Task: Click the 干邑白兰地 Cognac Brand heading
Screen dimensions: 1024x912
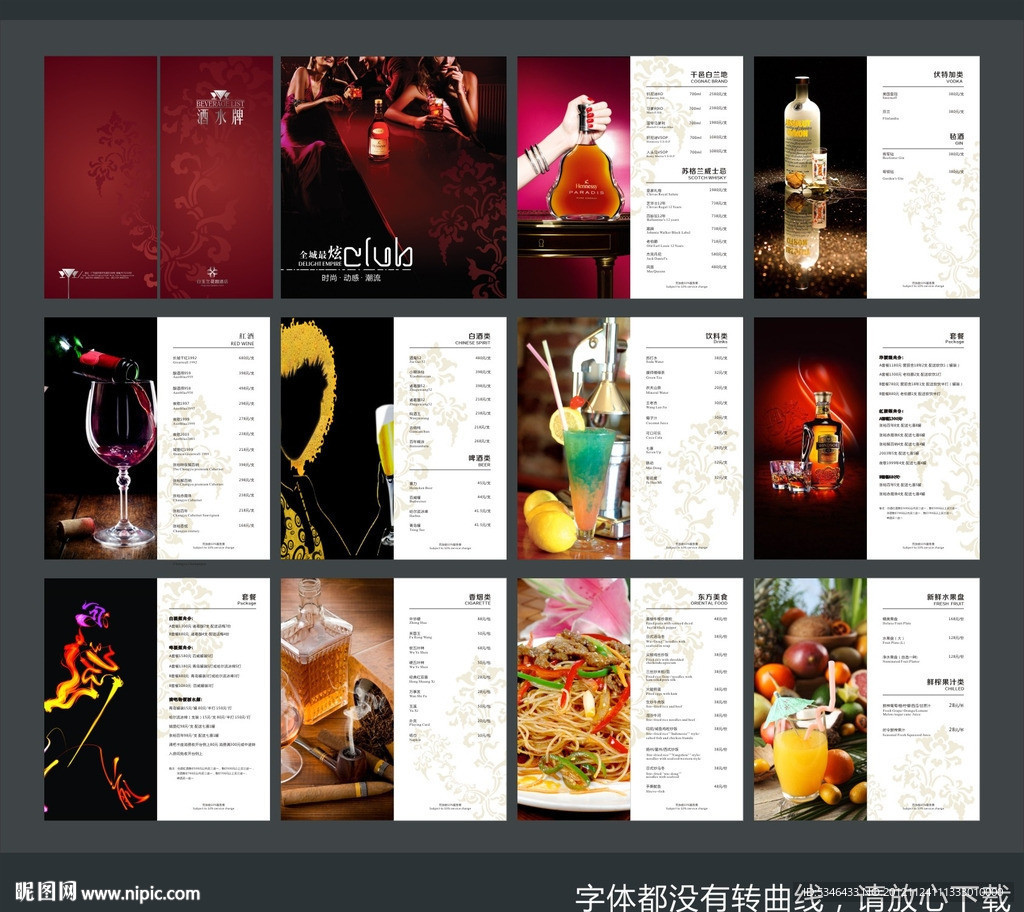Action: [x=708, y=77]
